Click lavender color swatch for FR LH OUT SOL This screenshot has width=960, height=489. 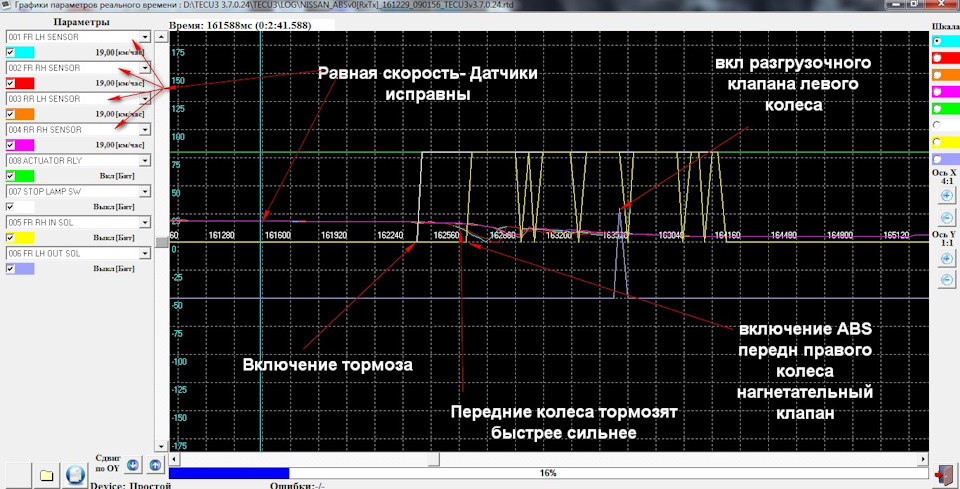(x=24, y=268)
